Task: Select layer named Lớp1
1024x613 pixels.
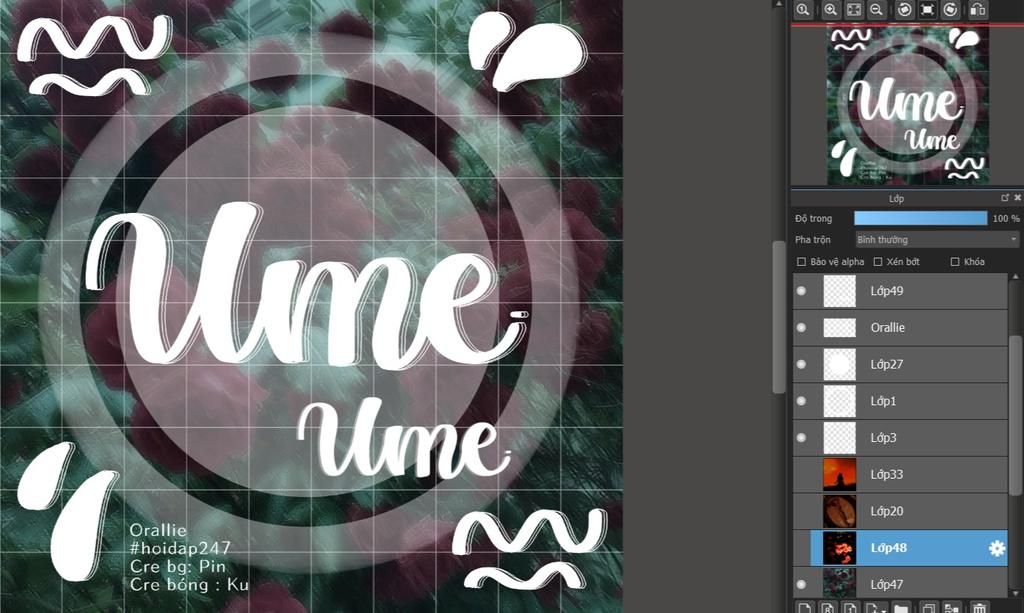Action: 883,401
